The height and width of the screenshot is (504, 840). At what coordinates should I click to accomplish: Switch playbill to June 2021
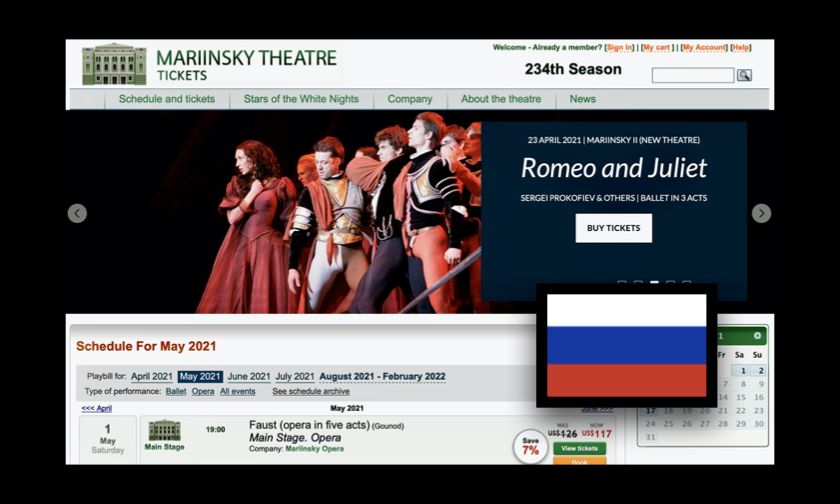[x=249, y=377]
